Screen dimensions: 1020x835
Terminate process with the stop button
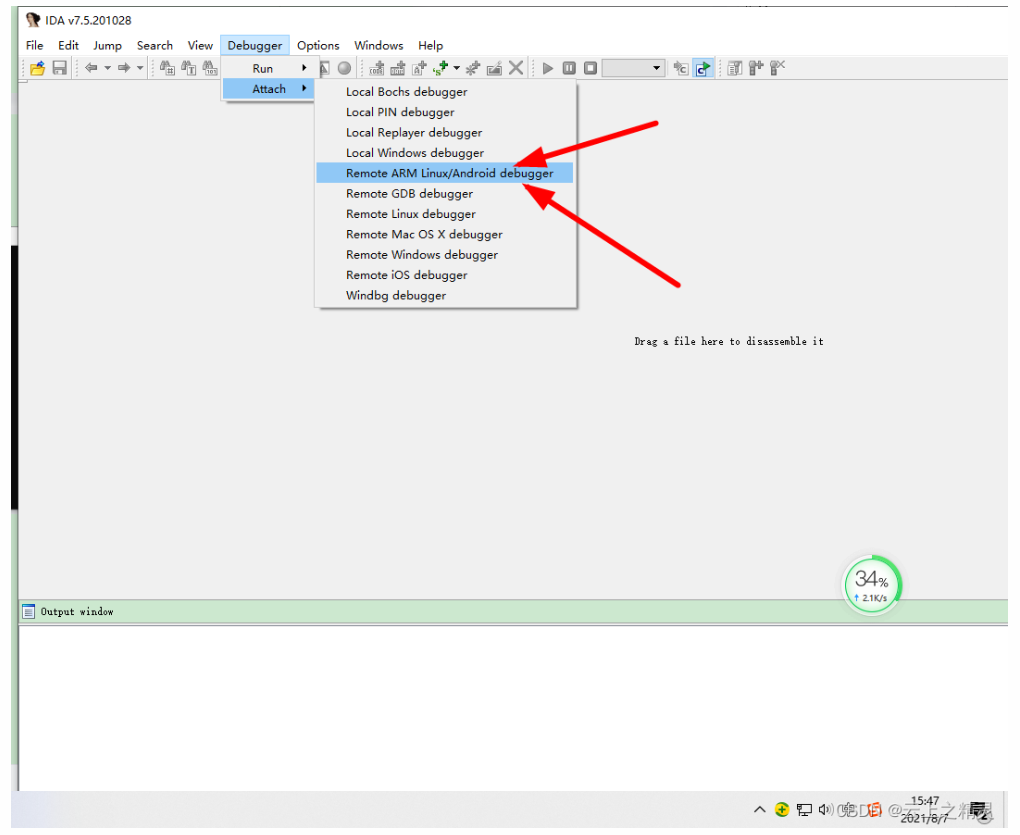[590, 68]
